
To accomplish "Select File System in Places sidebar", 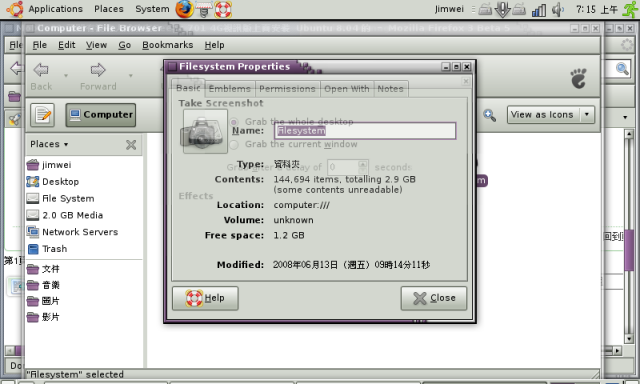I will [60, 198].
